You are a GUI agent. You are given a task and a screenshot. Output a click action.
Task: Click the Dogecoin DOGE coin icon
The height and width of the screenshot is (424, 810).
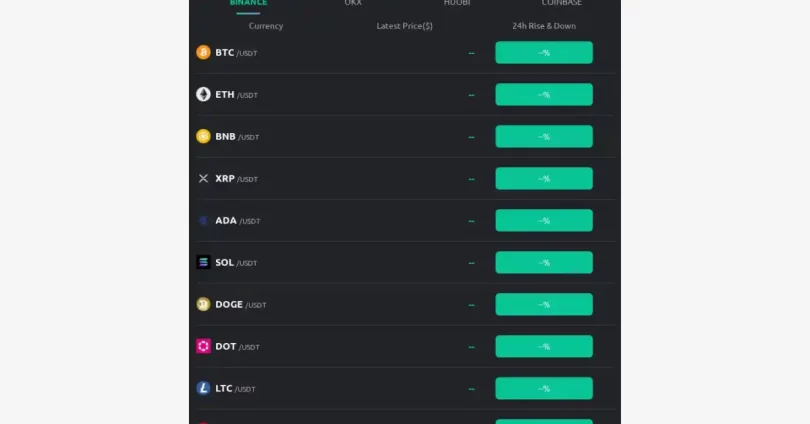click(204, 304)
